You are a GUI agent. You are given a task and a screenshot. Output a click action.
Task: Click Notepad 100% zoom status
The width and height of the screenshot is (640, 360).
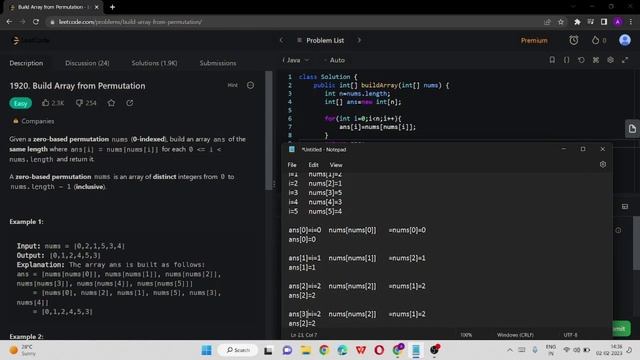[x=466, y=335]
